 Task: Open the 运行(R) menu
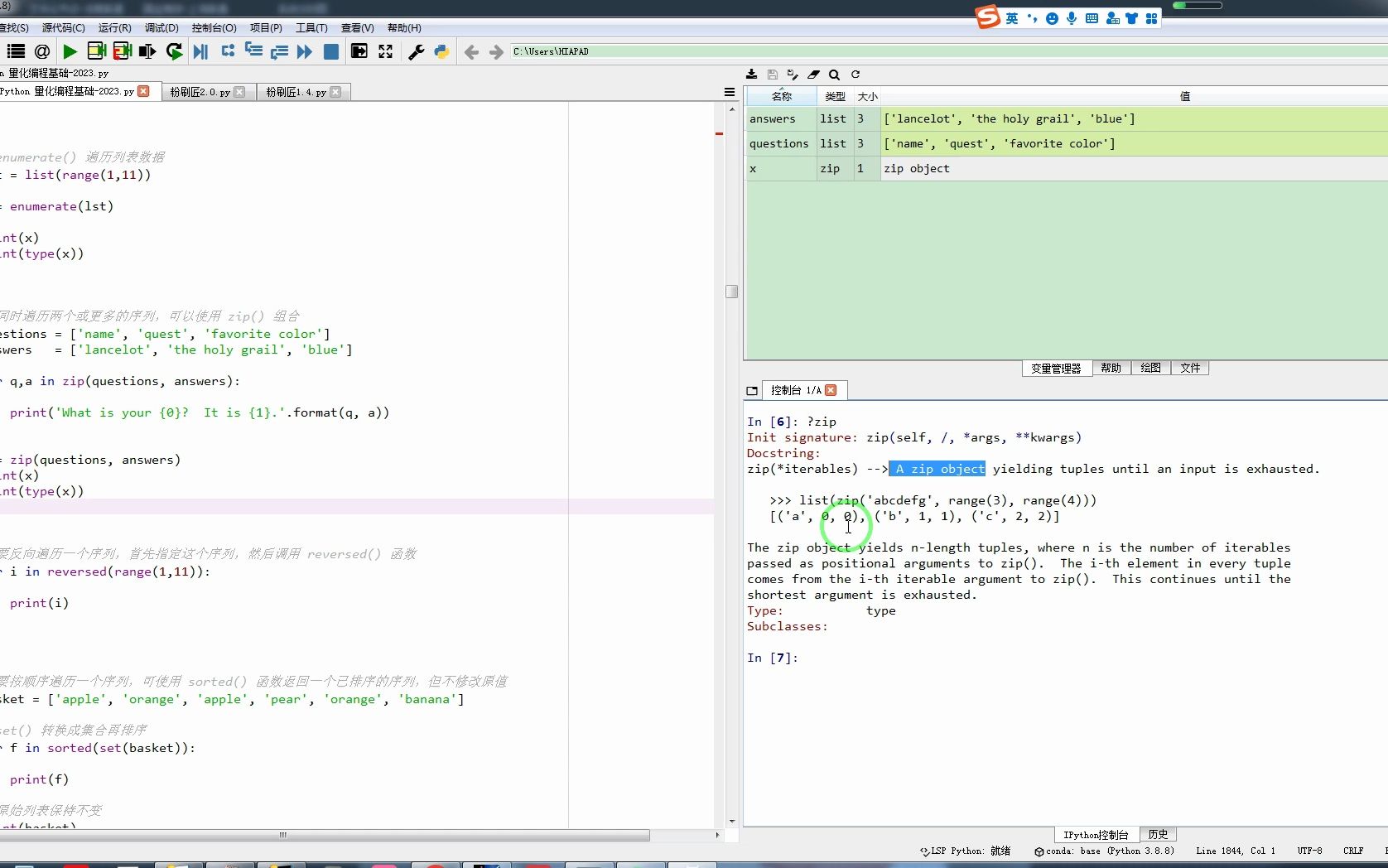(x=114, y=28)
